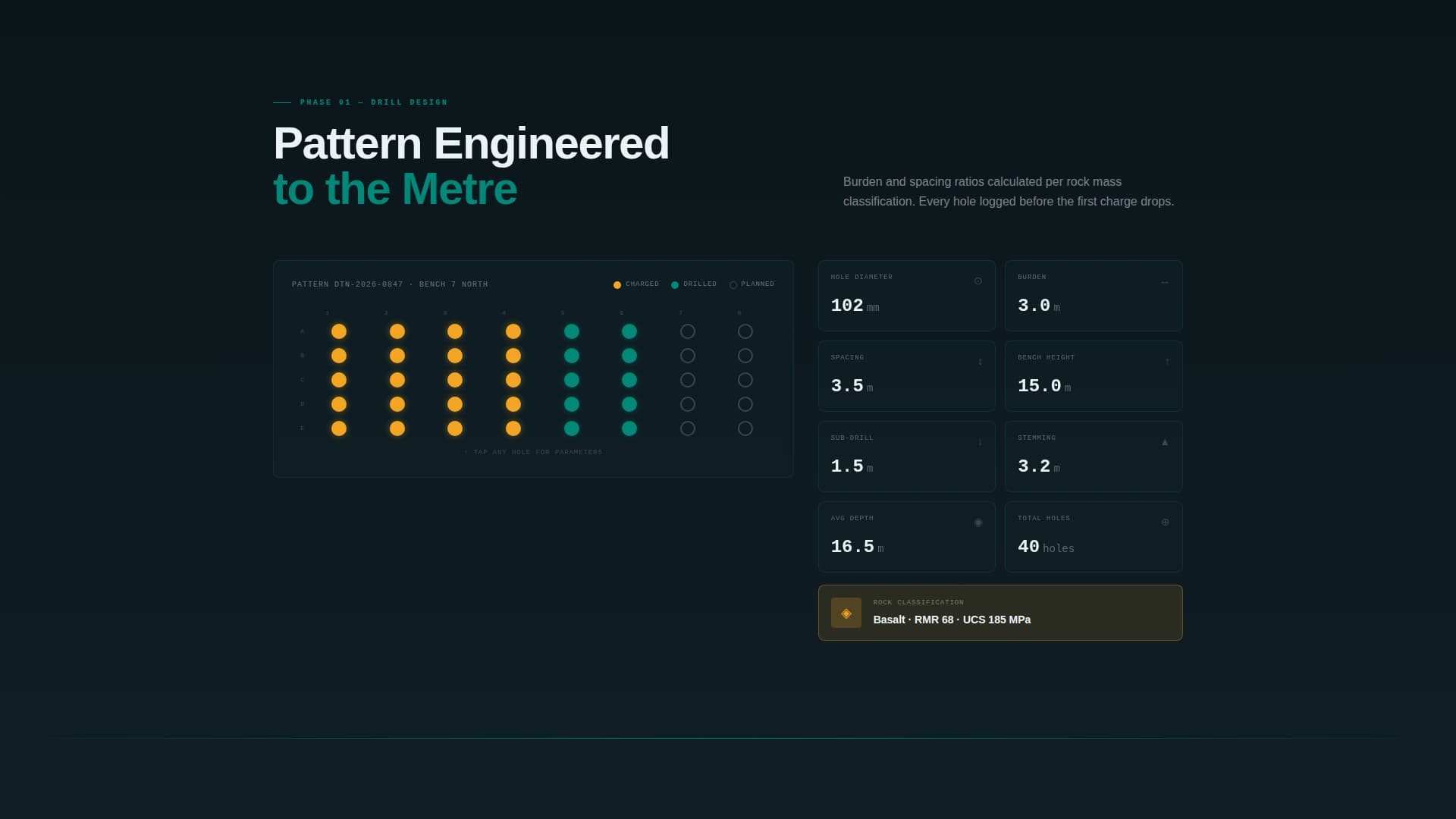Image resolution: width=1456 pixels, height=819 pixels.
Task: Click the Stemming triangle icon
Action: pos(1165,442)
